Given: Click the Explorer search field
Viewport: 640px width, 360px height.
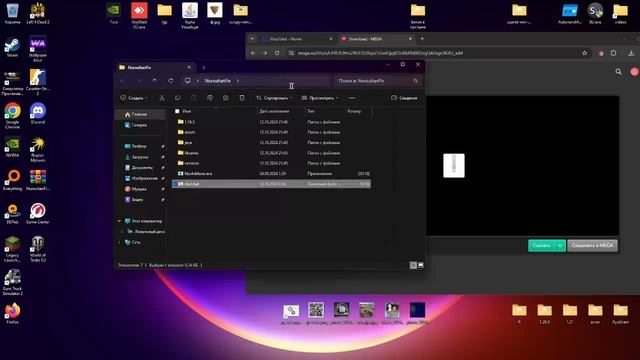Looking at the screenshot, I should [x=378, y=81].
